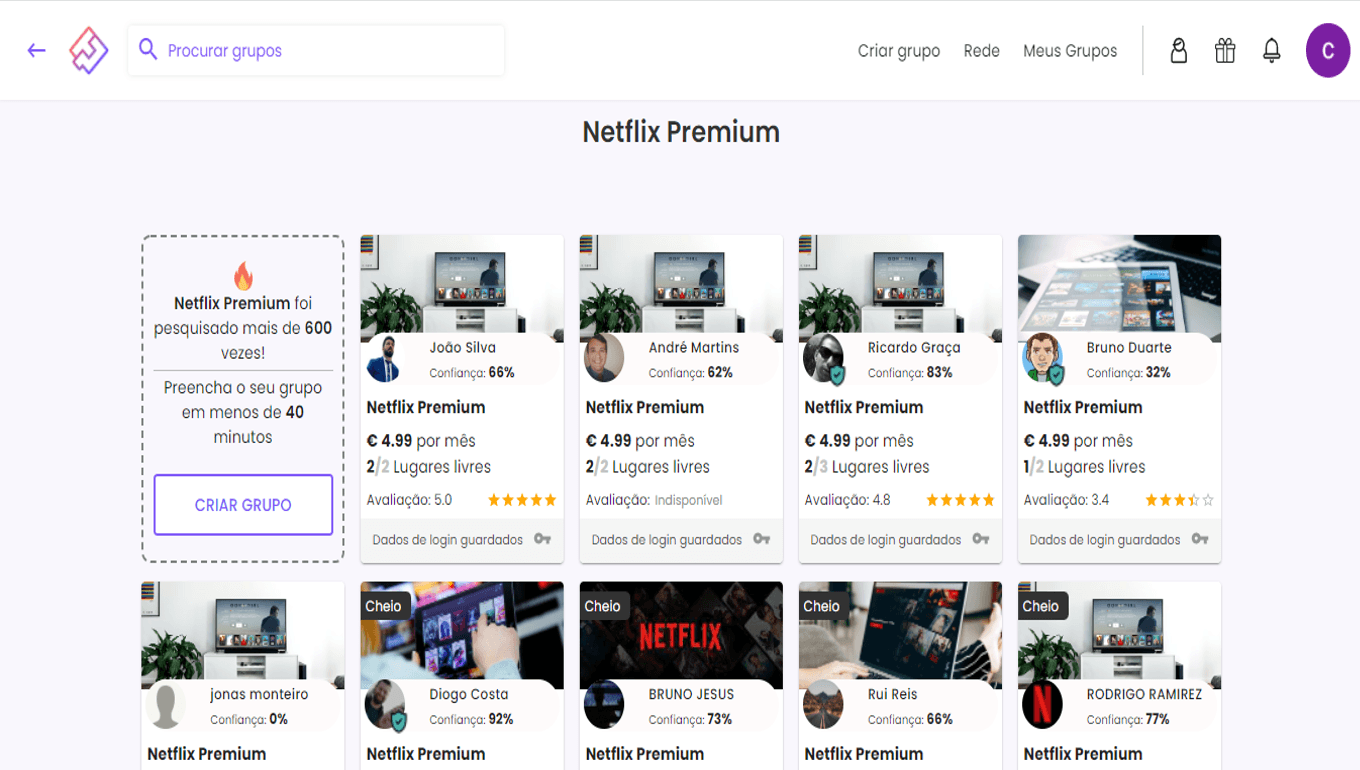Open the purple account avatar C

pyautogui.click(x=1328, y=50)
